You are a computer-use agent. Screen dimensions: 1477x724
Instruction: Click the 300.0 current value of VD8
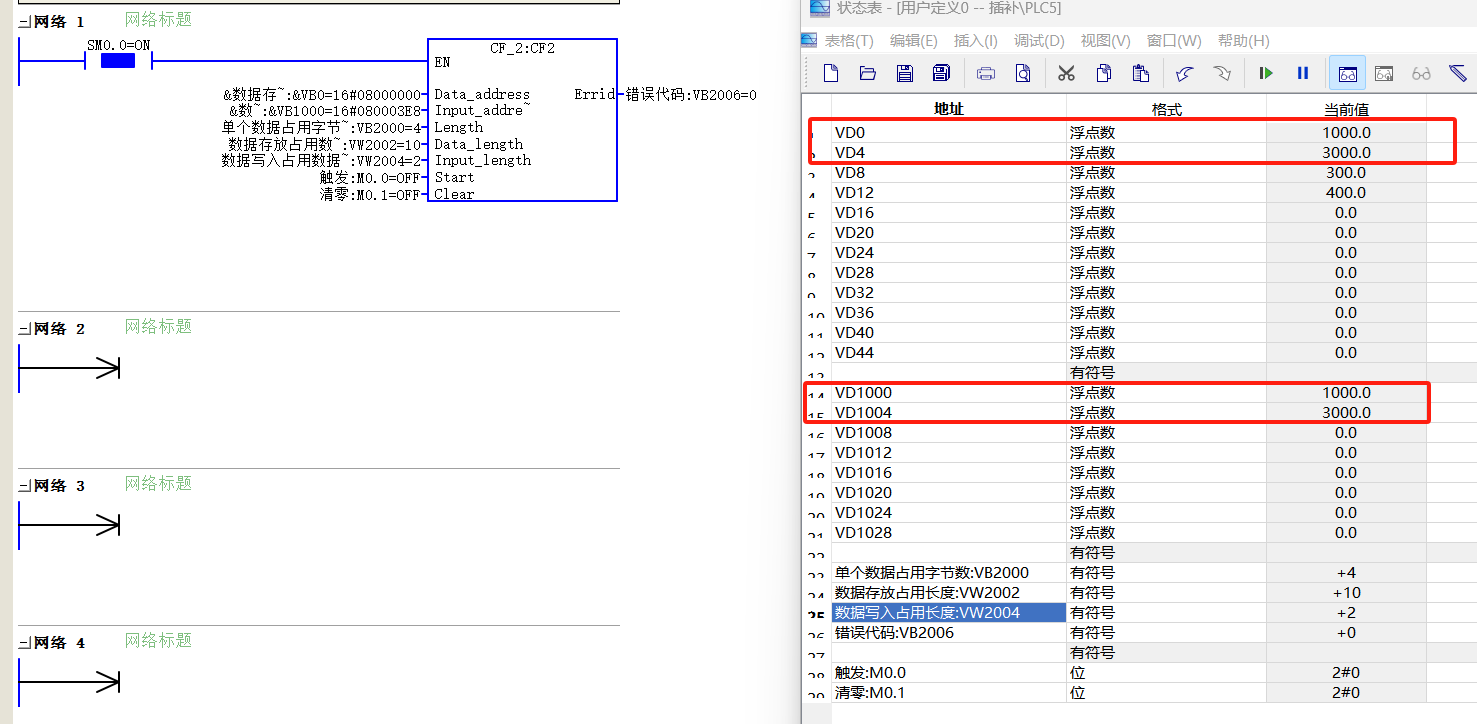click(x=1346, y=172)
